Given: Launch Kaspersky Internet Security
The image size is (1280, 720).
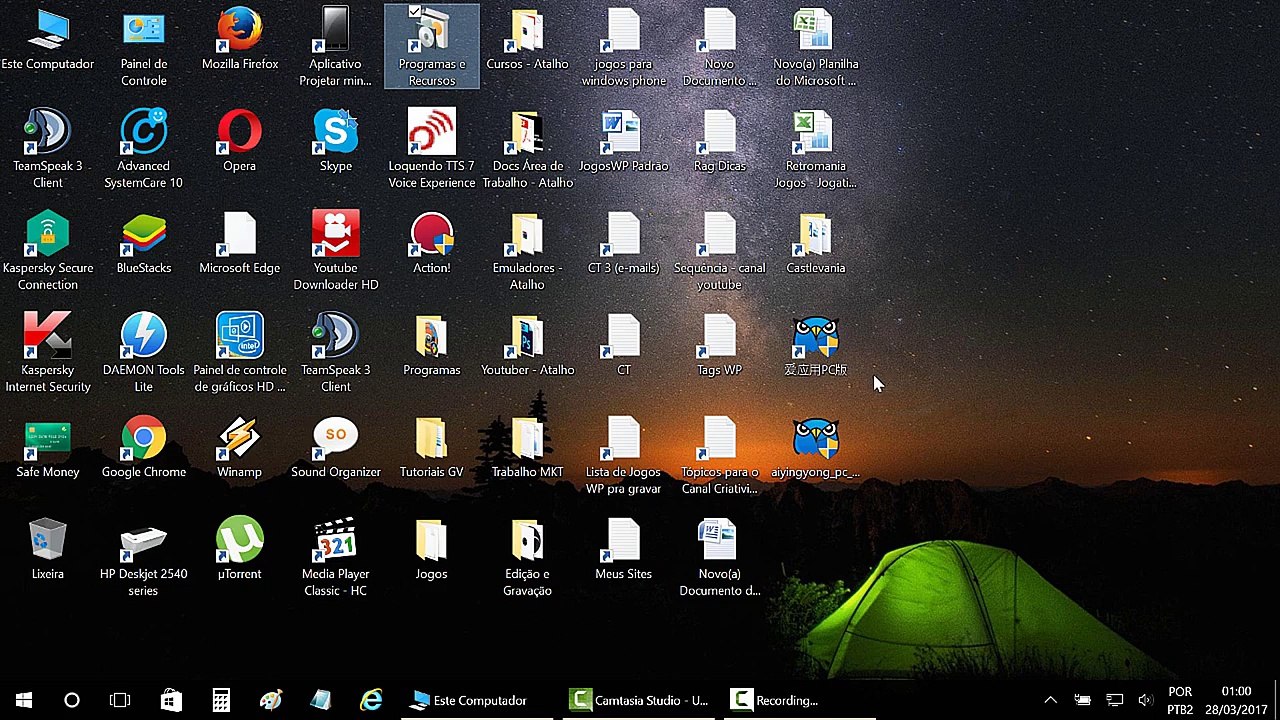Looking at the screenshot, I should click(47, 353).
